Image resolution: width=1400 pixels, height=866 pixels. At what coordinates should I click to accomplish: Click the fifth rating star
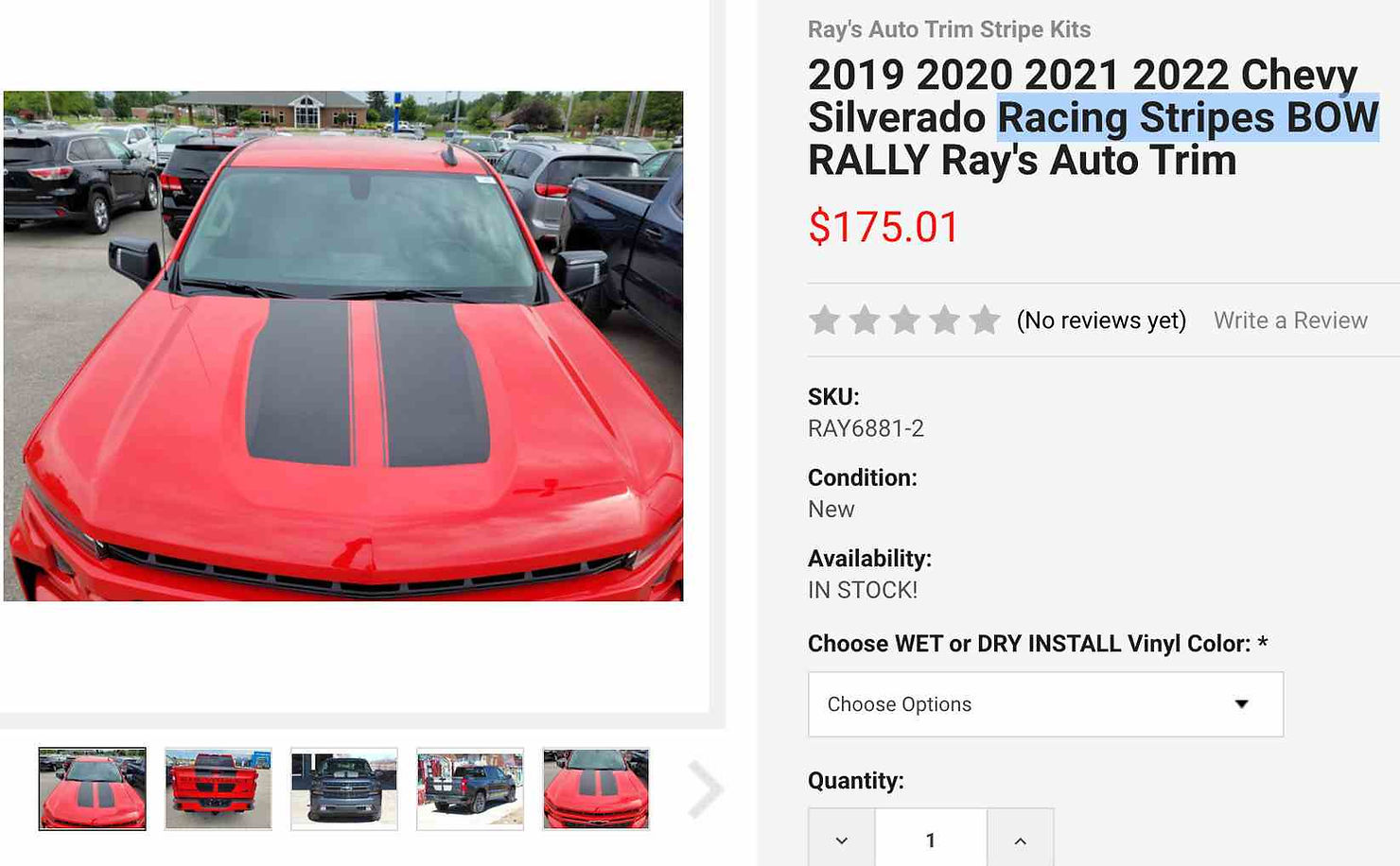[984, 320]
